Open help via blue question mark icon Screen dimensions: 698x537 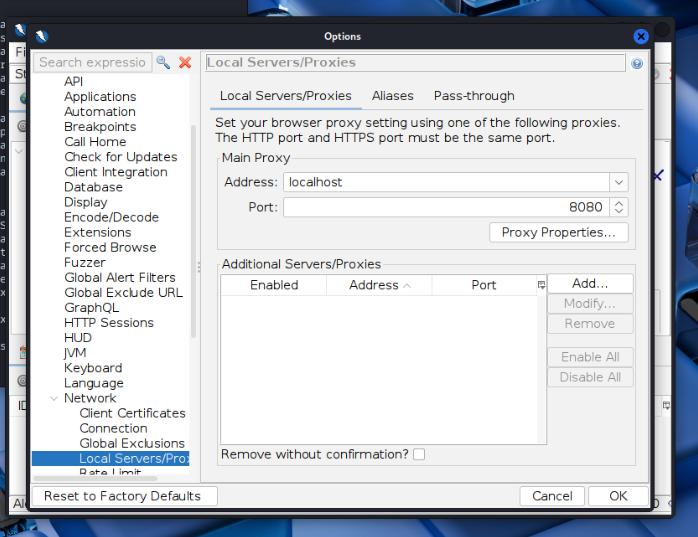click(637, 63)
